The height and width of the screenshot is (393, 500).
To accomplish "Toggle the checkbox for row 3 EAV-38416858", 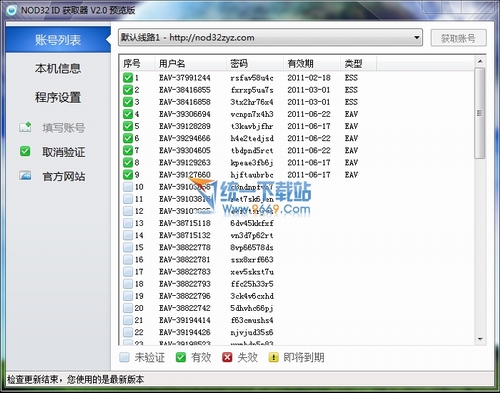I will point(128,102).
